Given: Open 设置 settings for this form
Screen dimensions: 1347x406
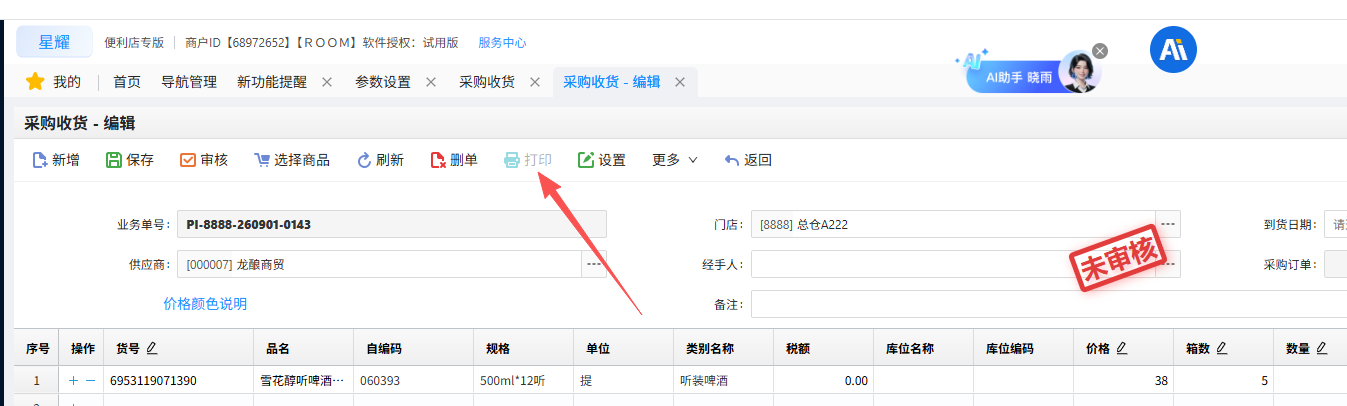Looking at the screenshot, I should tap(602, 160).
